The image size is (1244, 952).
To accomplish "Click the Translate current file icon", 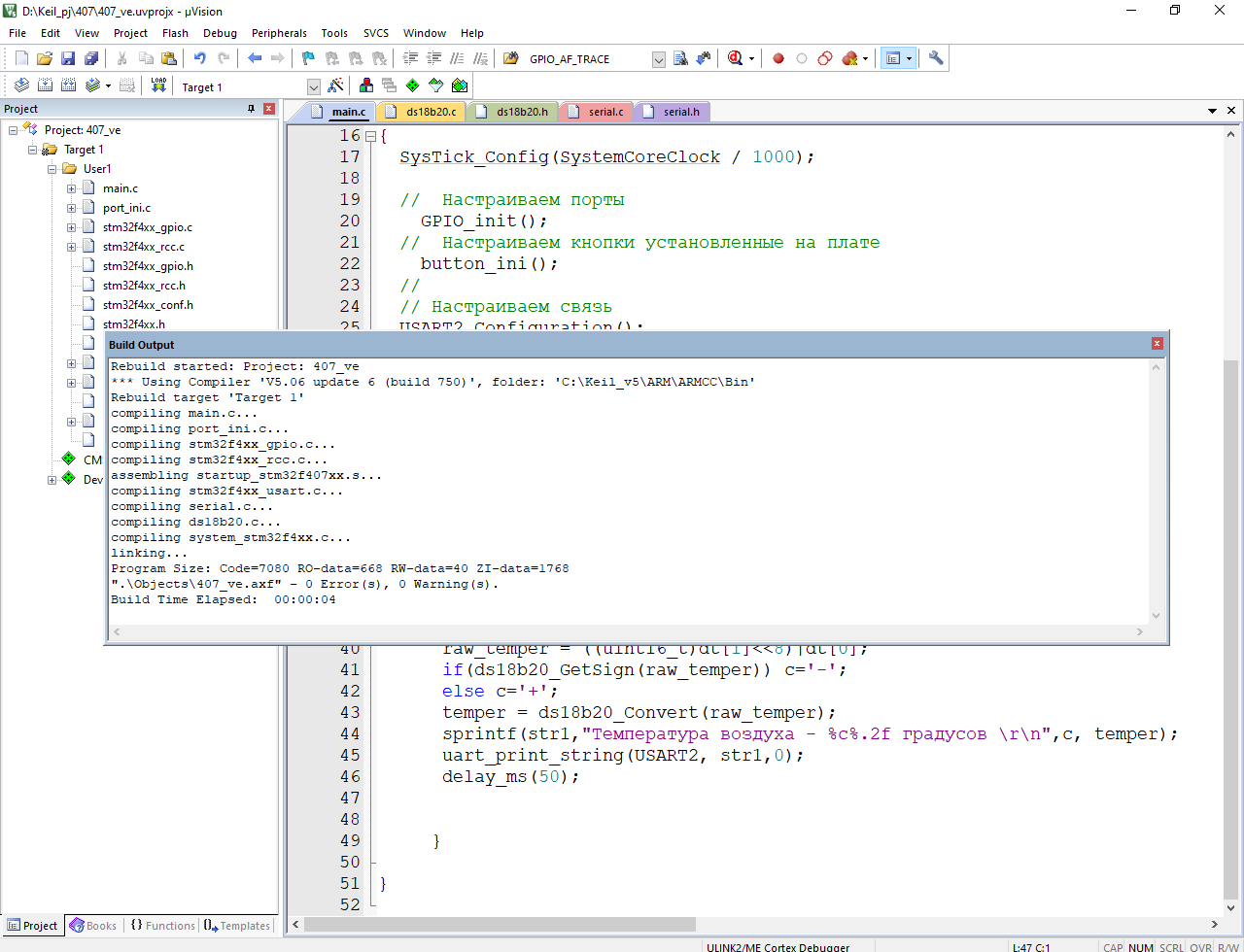I will (x=21, y=85).
